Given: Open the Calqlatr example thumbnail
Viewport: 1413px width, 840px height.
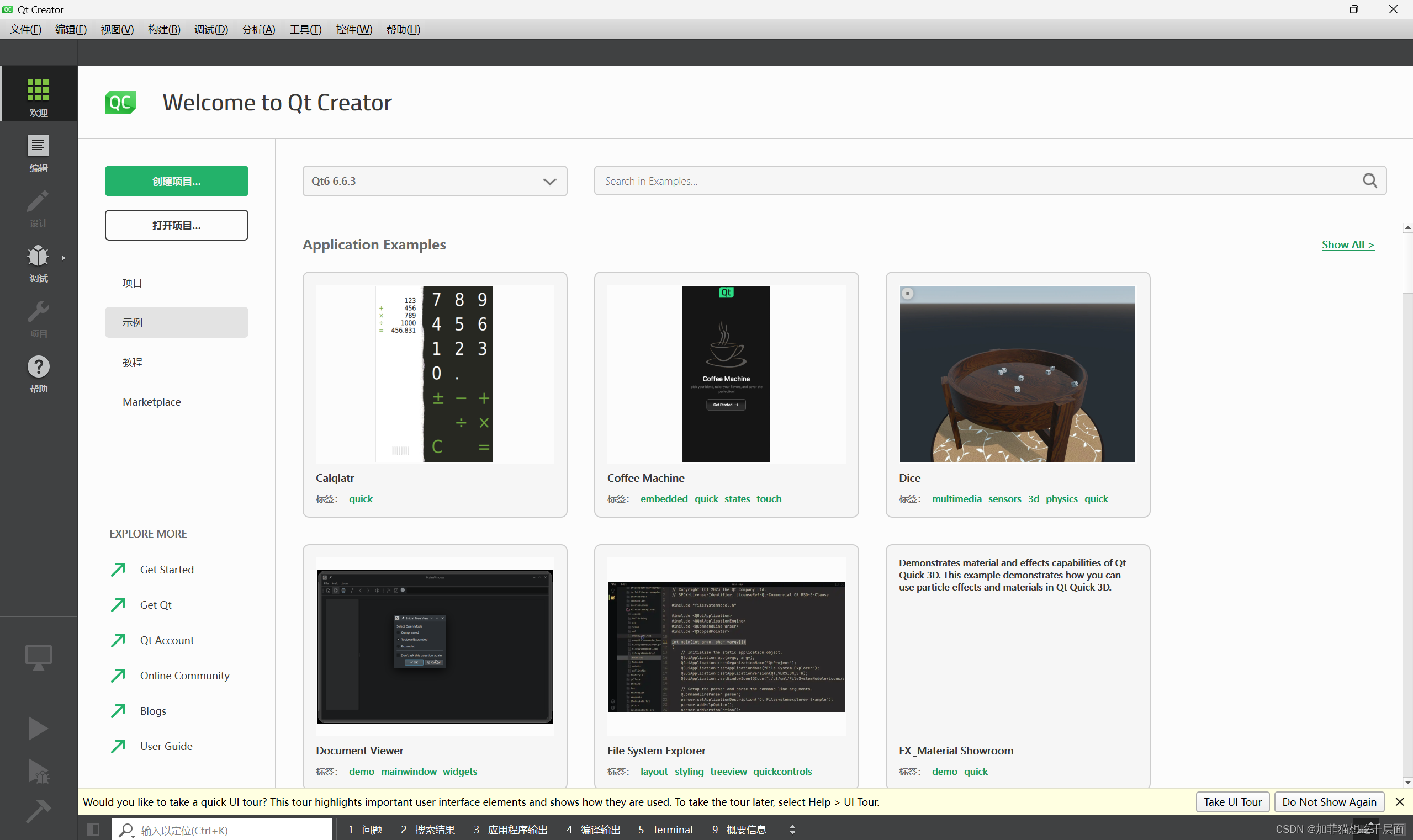Looking at the screenshot, I should click(435, 374).
